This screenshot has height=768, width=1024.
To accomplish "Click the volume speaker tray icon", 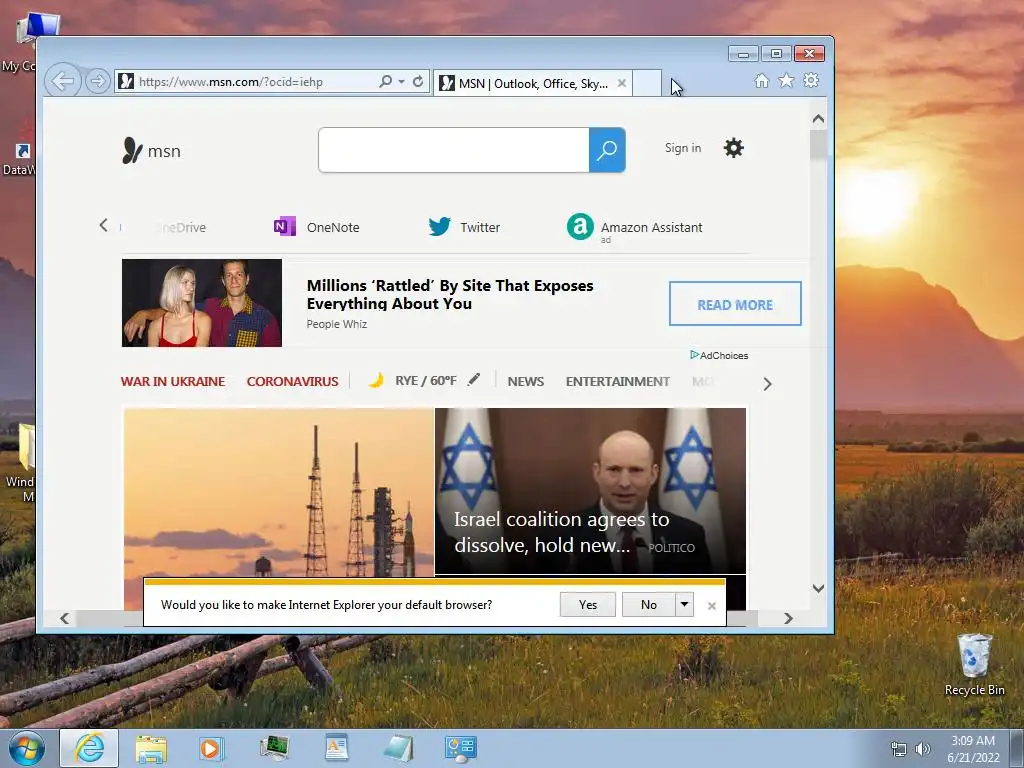I will (922, 749).
